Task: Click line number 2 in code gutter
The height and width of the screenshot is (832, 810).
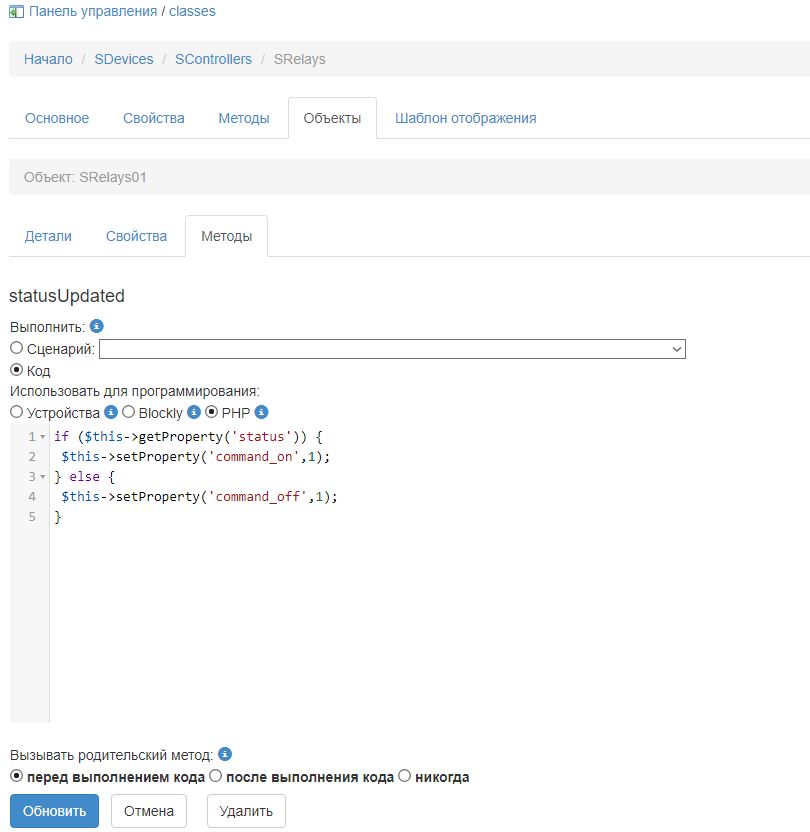Action: pos(32,457)
